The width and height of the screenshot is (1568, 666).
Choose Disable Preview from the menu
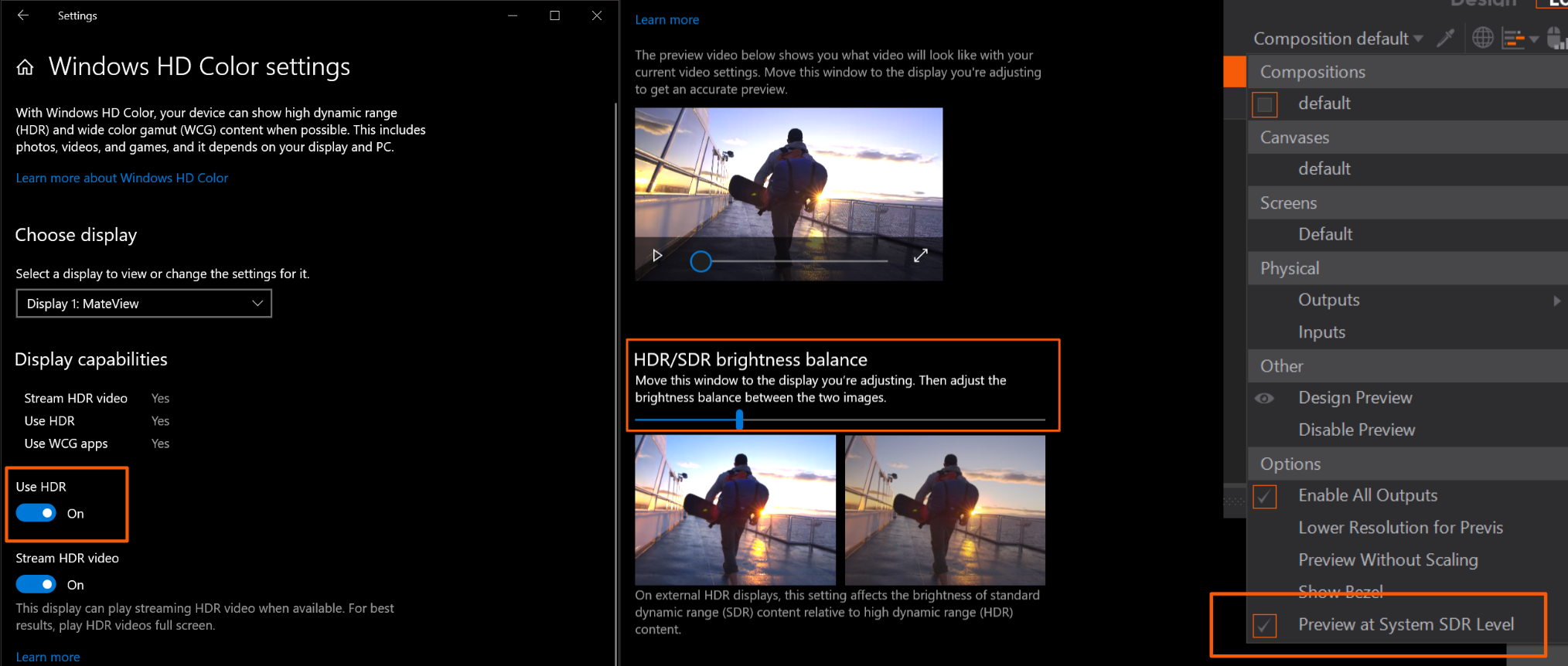pos(1356,430)
